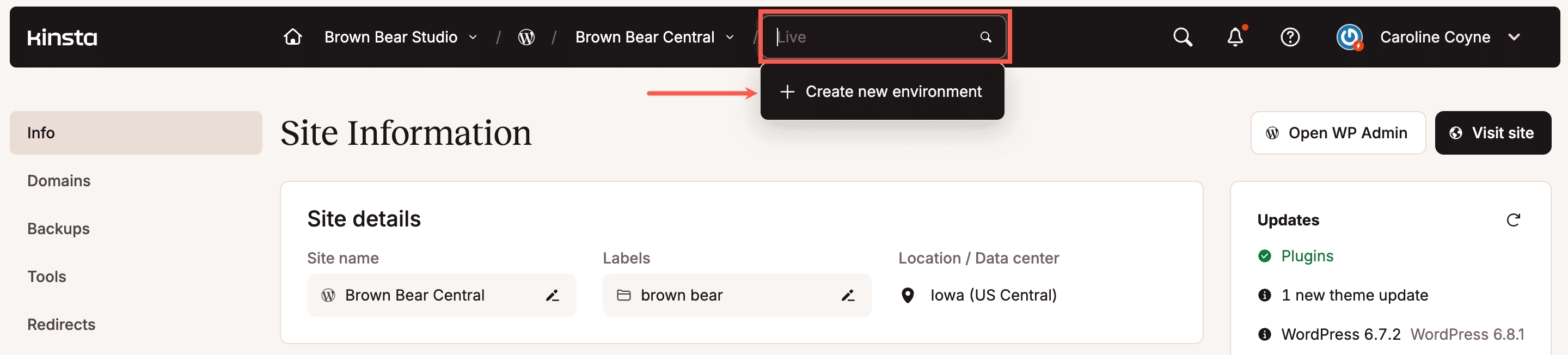Open the Plugins updates link

[x=1307, y=256]
